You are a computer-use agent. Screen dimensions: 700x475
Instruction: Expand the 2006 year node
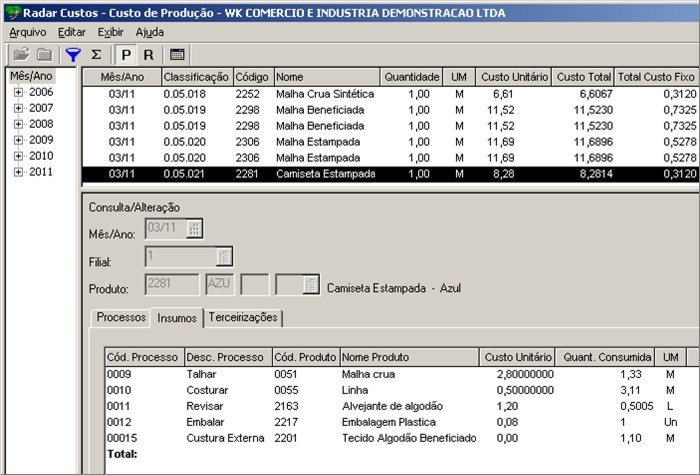[18, 92]
